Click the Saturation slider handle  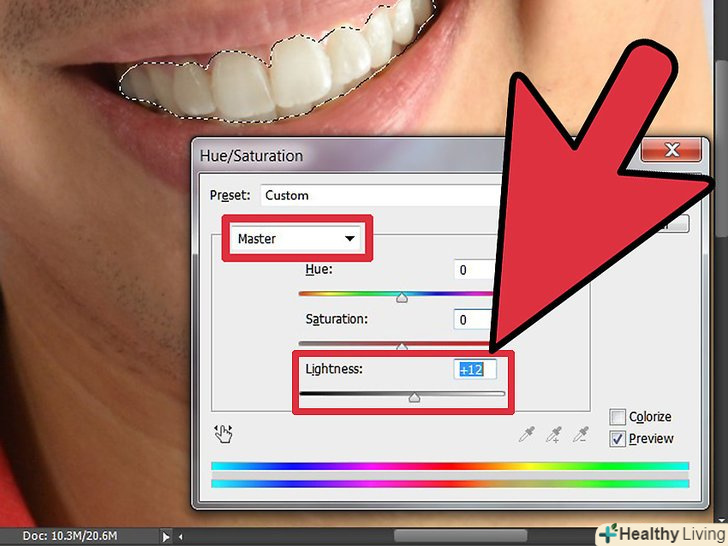tap(402, 346)
